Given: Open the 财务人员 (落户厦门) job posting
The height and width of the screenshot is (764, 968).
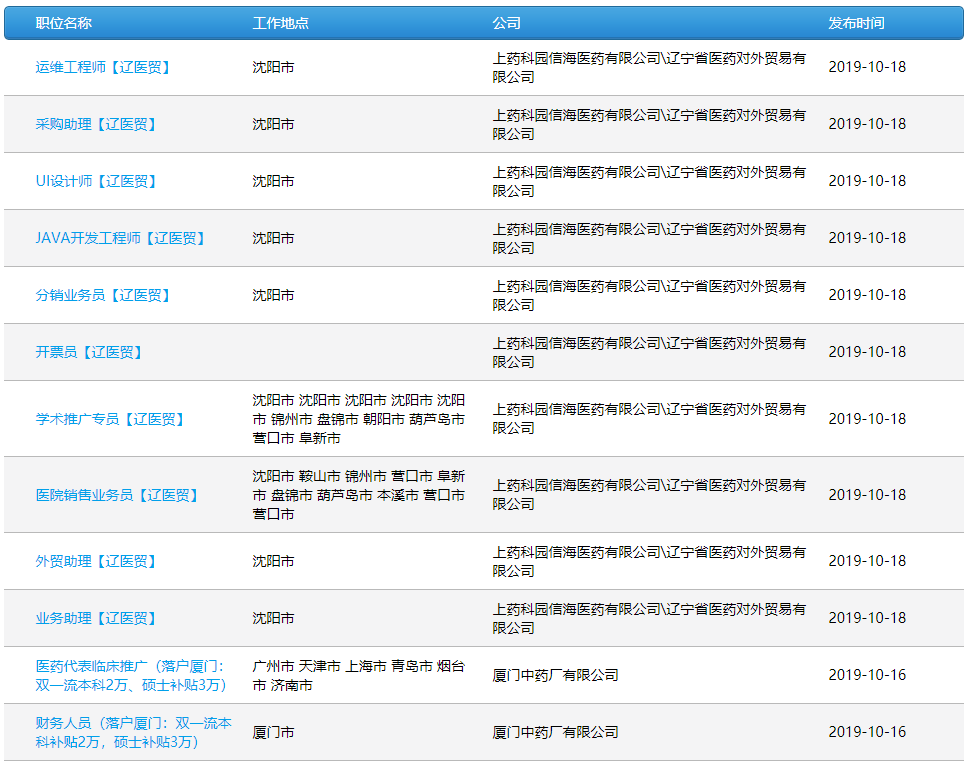Looking at the screenshot, I should click(133, 732).
